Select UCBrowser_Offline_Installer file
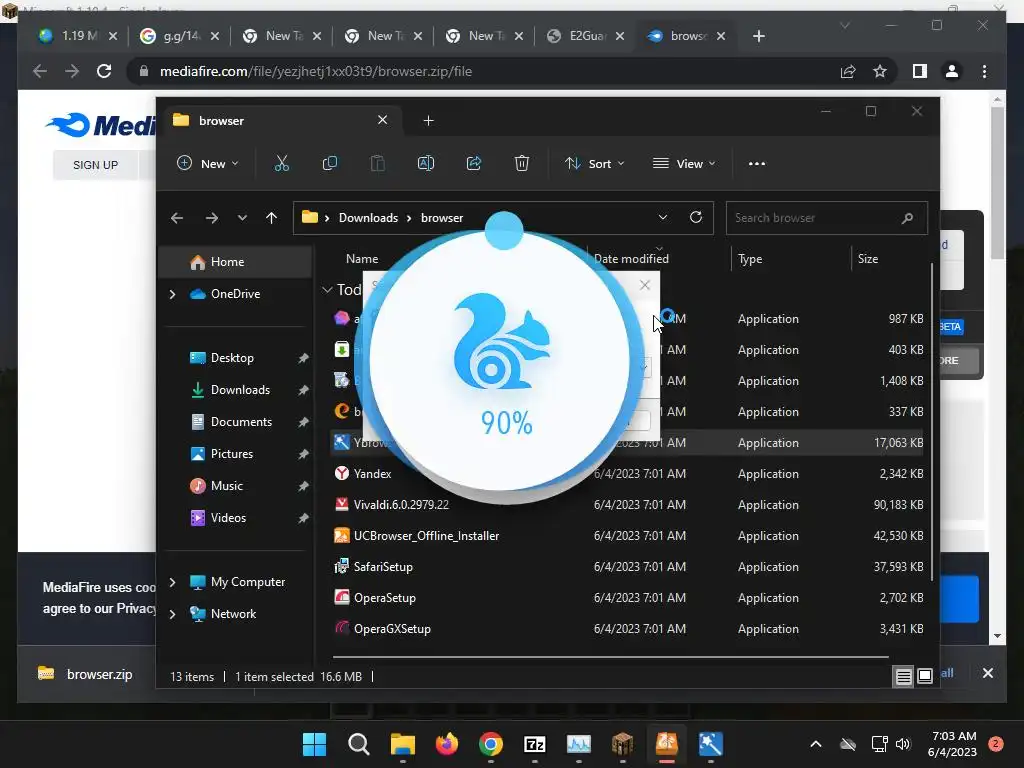The width and height of the screenshot is (1024, 768). click(426, 536)
